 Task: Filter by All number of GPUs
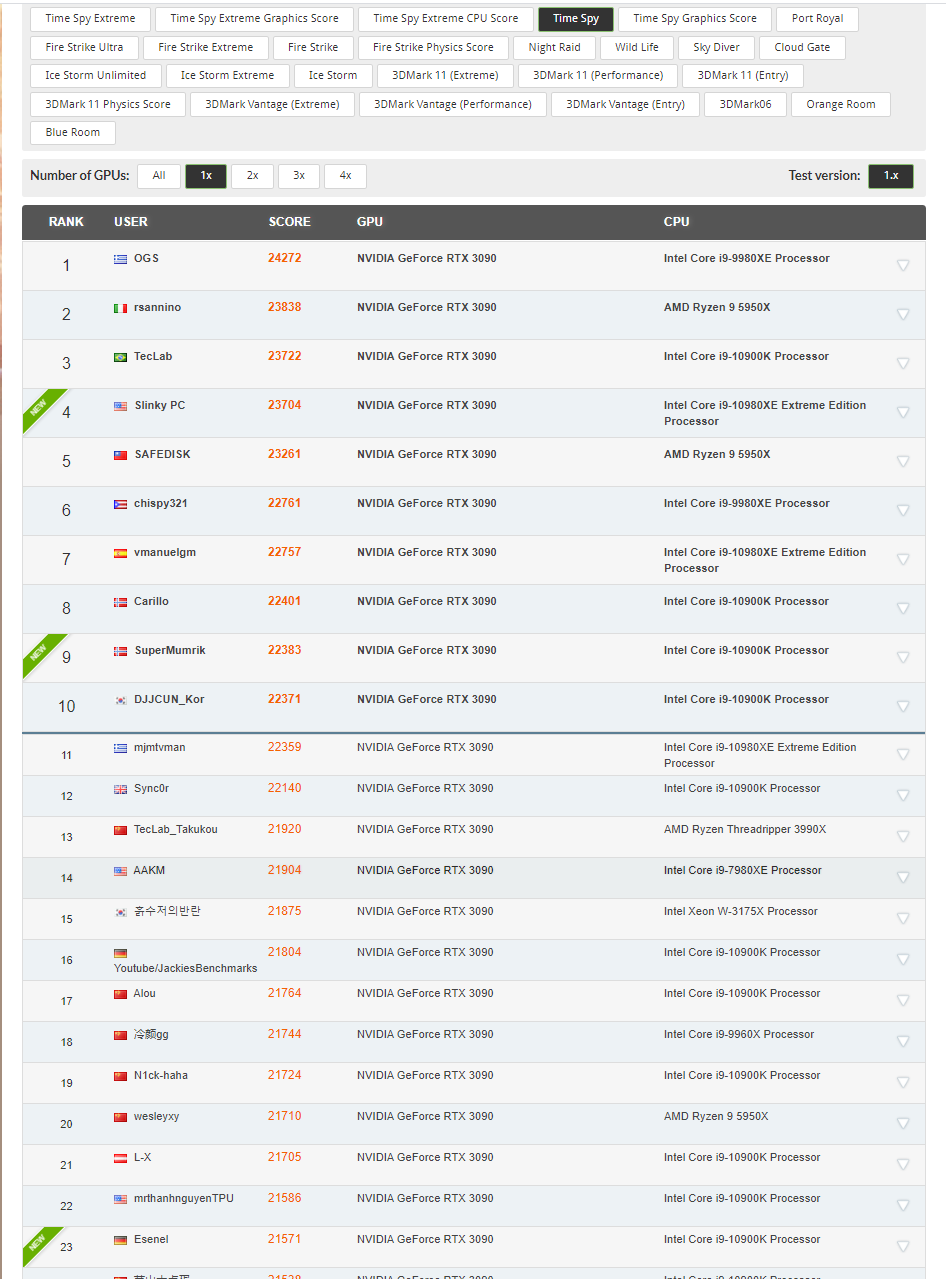[x=158, y=176]
